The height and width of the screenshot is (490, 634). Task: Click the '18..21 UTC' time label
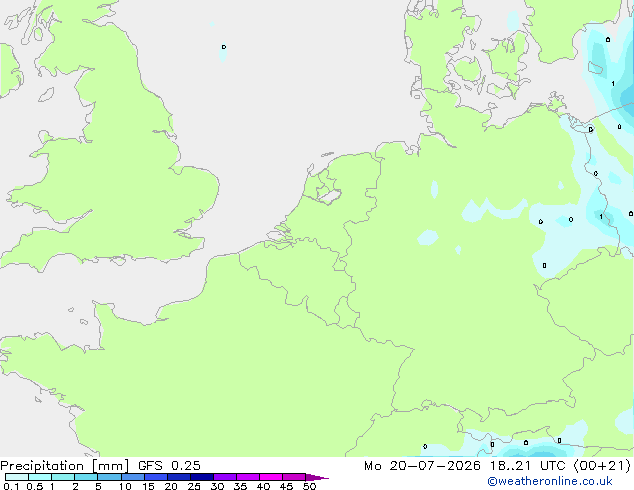click(x=527, y=466)
